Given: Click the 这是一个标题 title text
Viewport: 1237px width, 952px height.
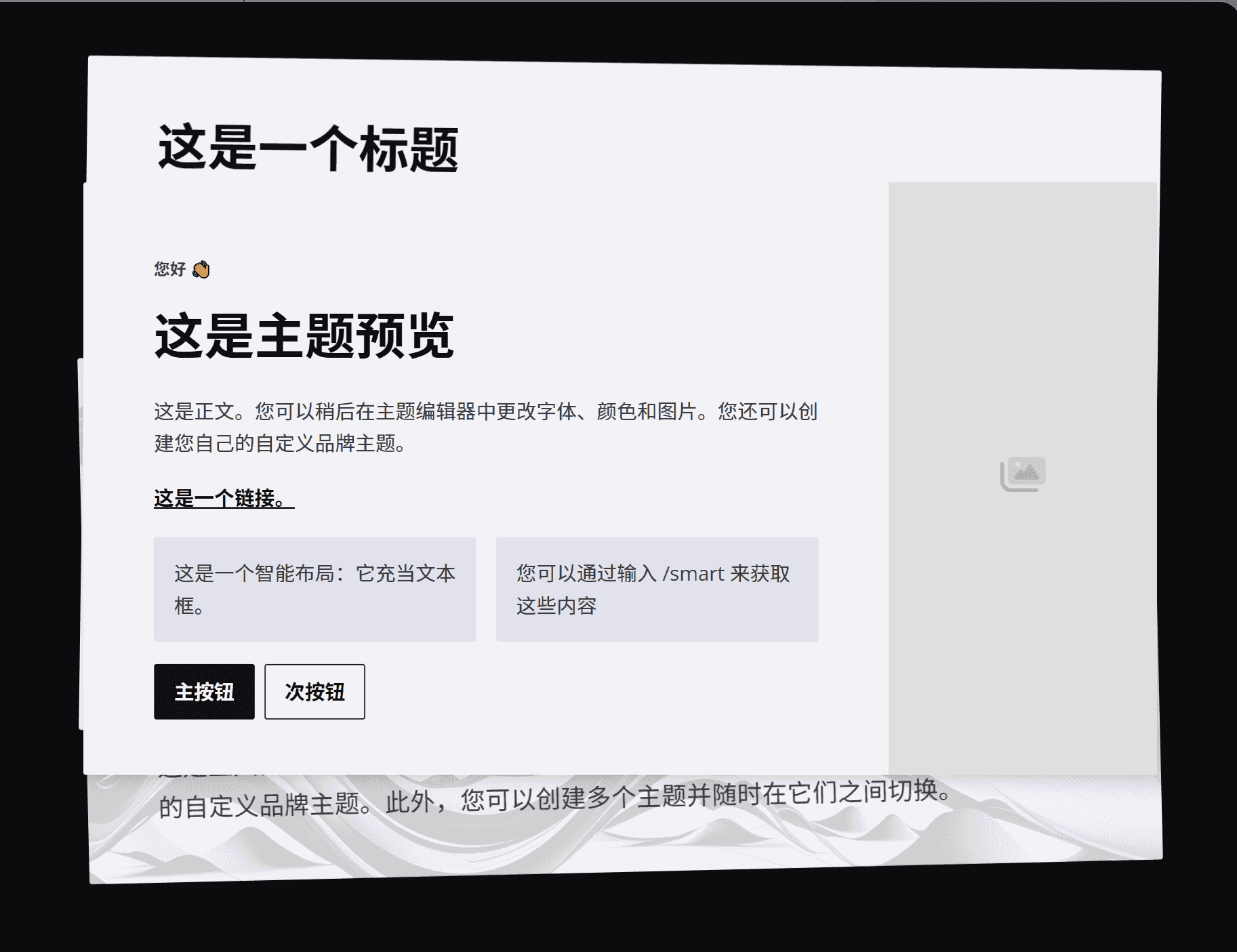Looking at the screenshot, I should (308, 148).
